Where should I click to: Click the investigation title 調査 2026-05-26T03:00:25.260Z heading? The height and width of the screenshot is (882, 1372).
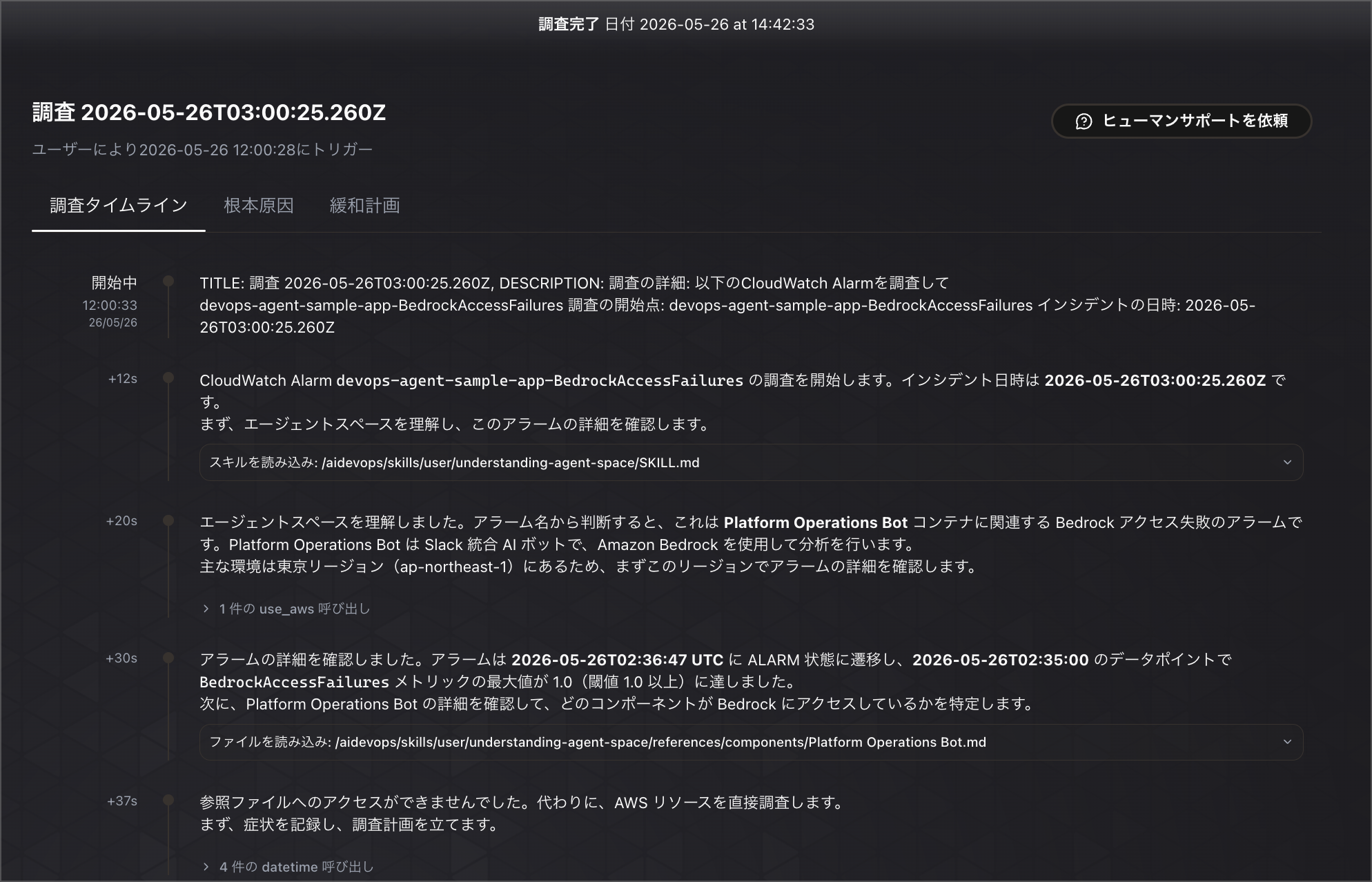click(209, 112)
